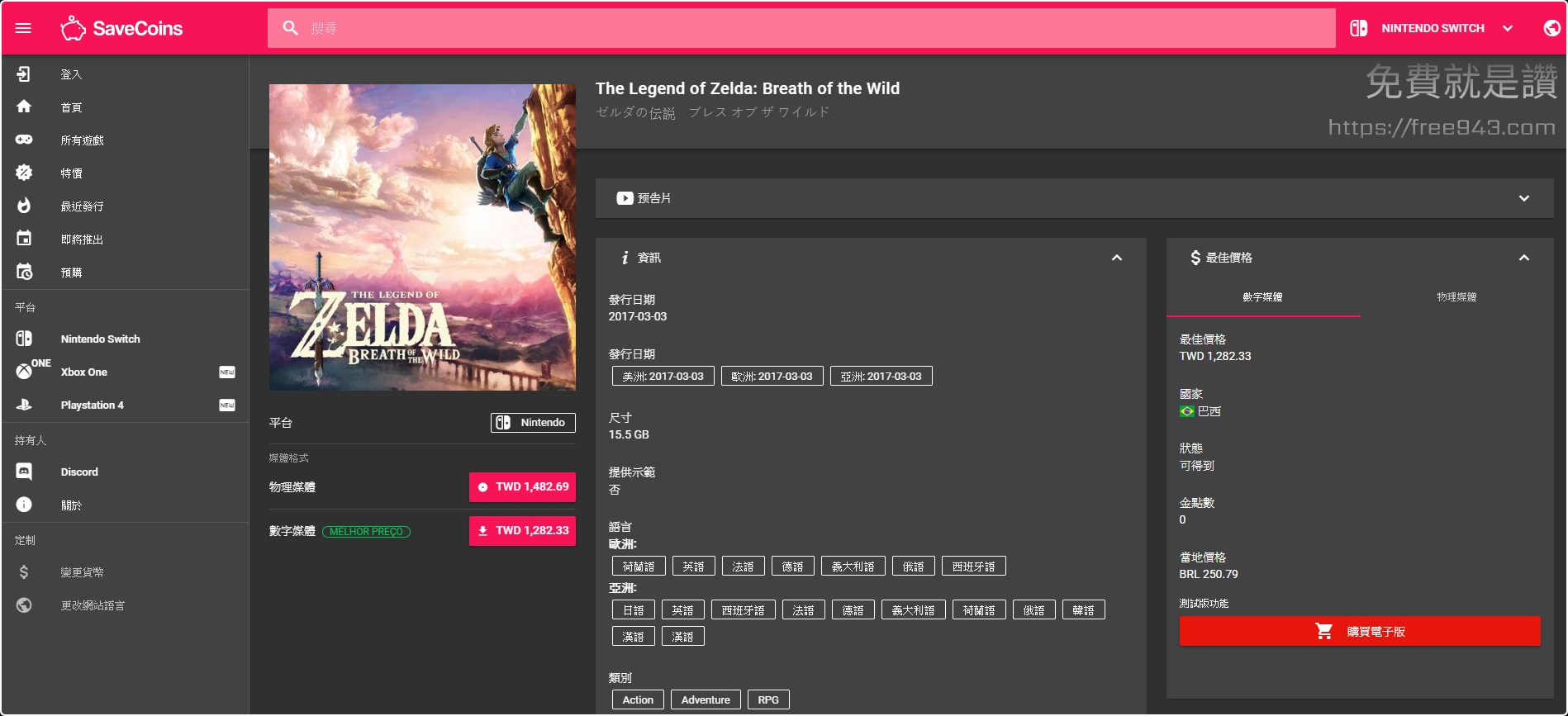Click the SaveCoins piggy bank logo

coord(74,28)
